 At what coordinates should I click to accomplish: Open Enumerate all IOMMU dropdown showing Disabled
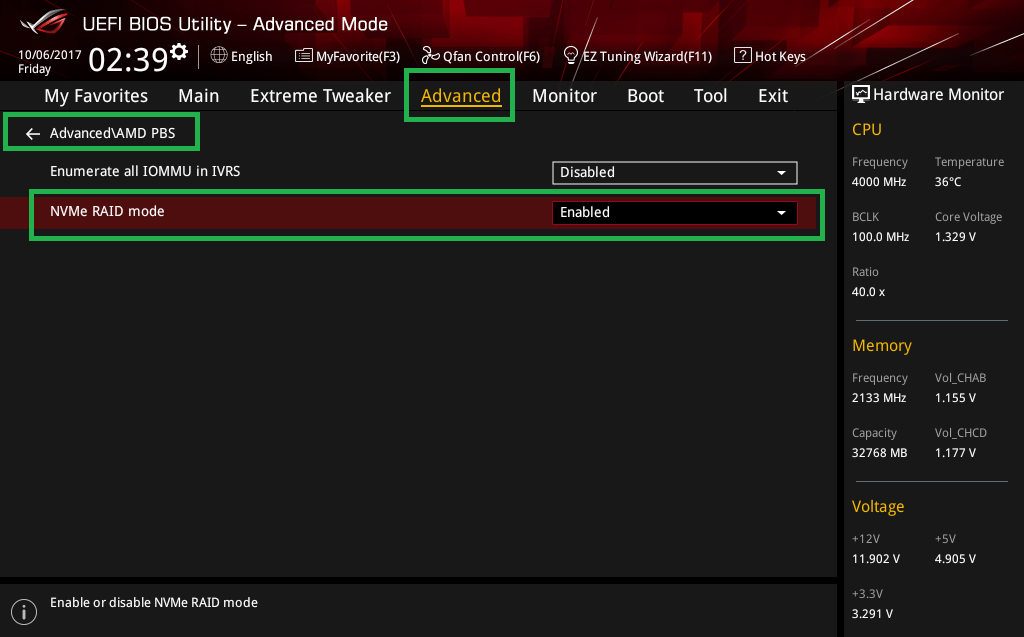click(675, 172)
